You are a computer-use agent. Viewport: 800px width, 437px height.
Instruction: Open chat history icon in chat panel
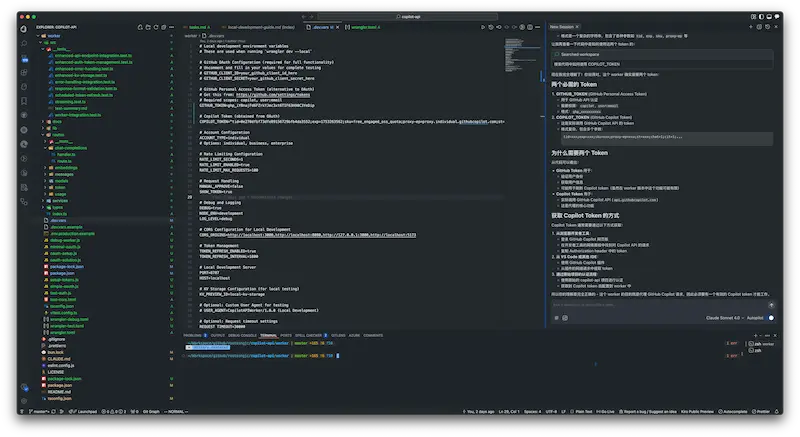point(767,27)
